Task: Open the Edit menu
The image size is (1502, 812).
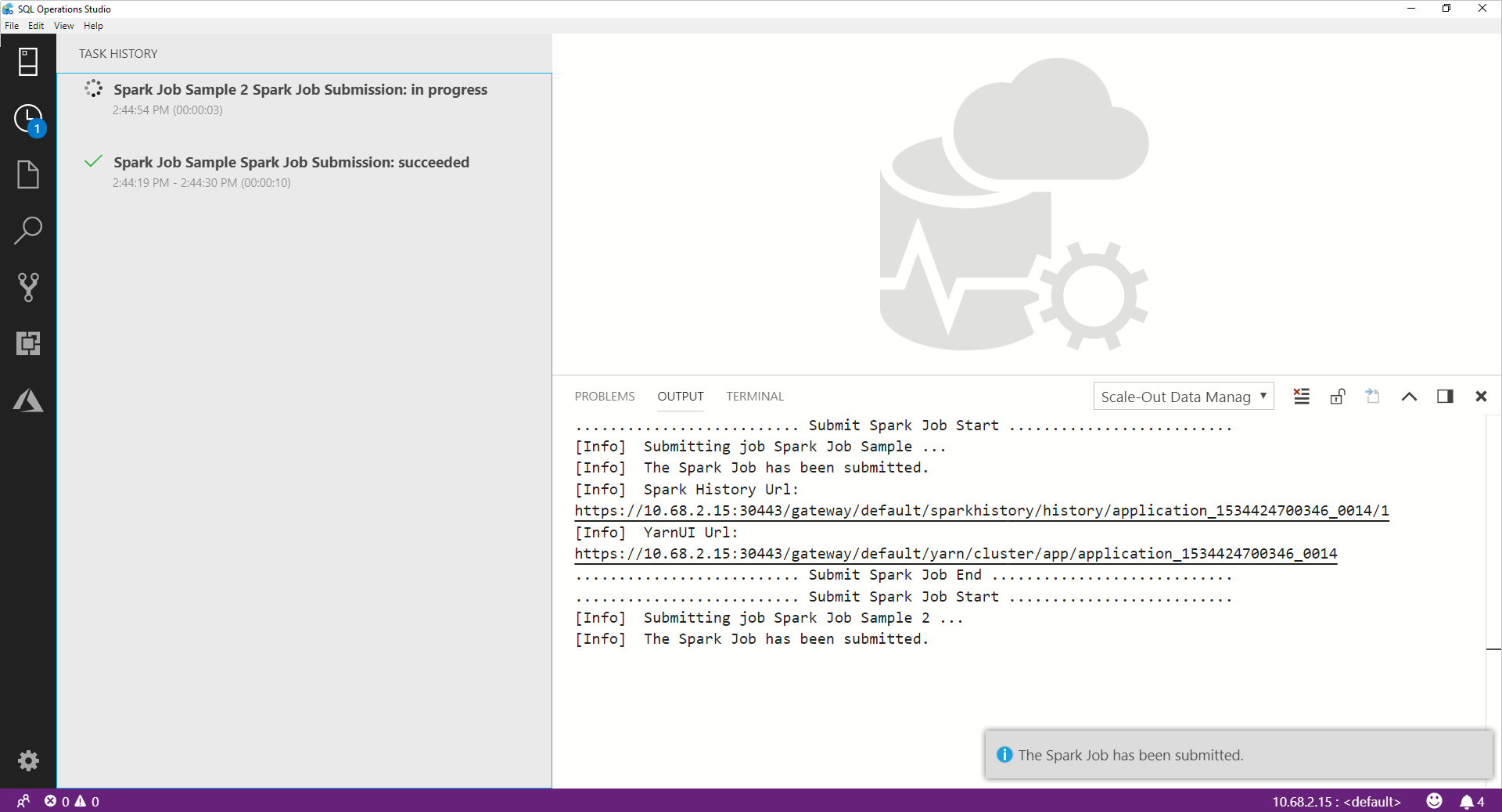Action: click(36, 26)
